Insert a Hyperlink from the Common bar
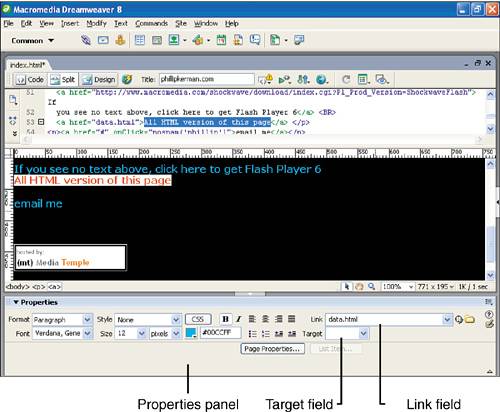 (x=86, y=40)
